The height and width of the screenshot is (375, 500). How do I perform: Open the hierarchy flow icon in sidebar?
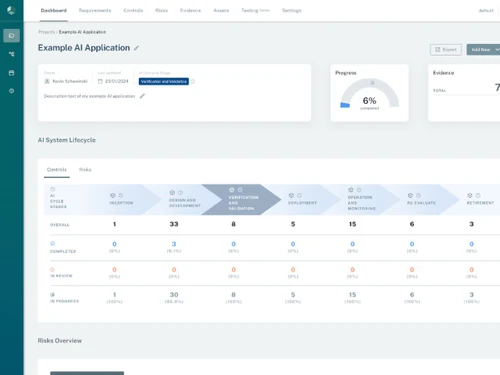(x=11, y=54)
